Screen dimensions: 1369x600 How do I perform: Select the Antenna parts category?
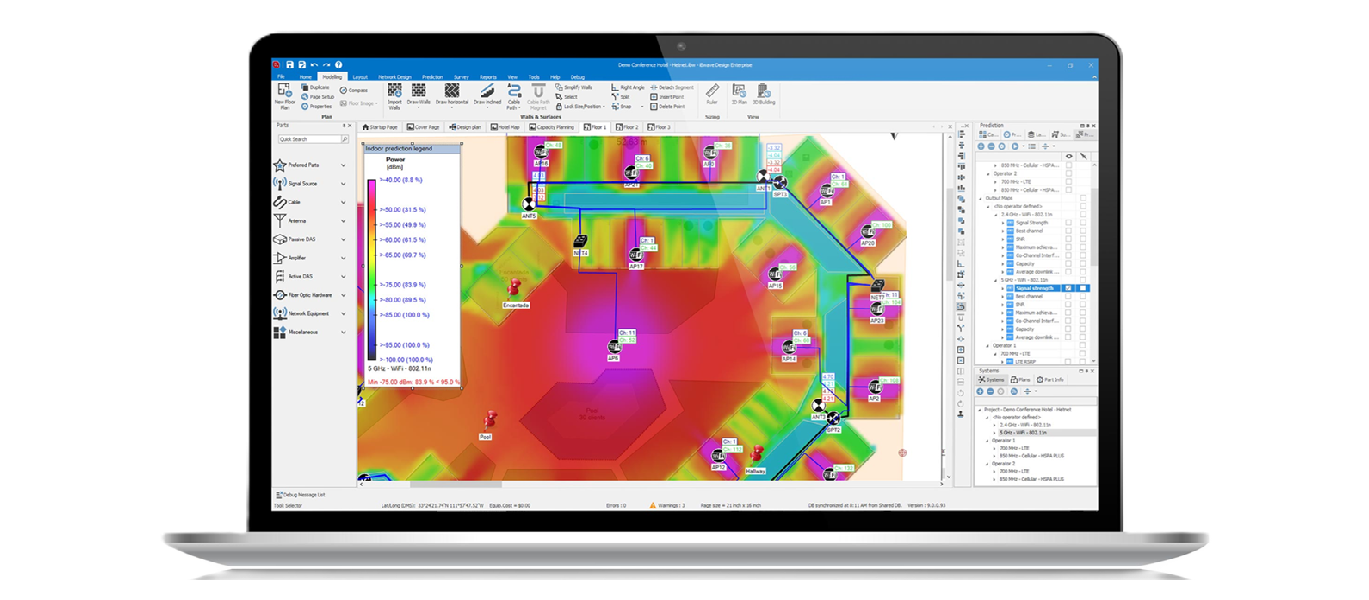pos(303,219)
